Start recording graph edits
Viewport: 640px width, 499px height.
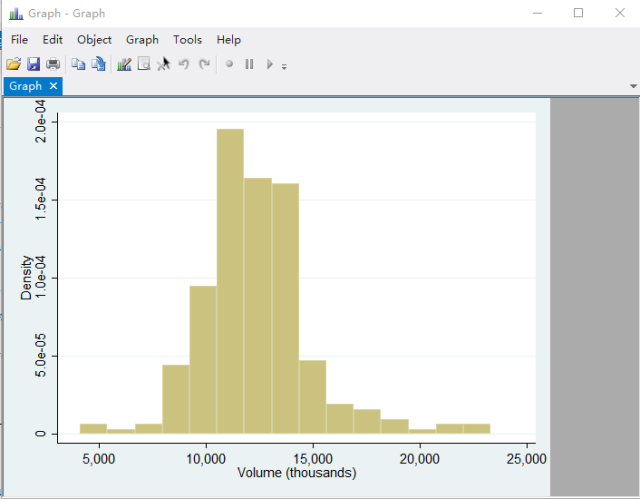click(229, 64)
